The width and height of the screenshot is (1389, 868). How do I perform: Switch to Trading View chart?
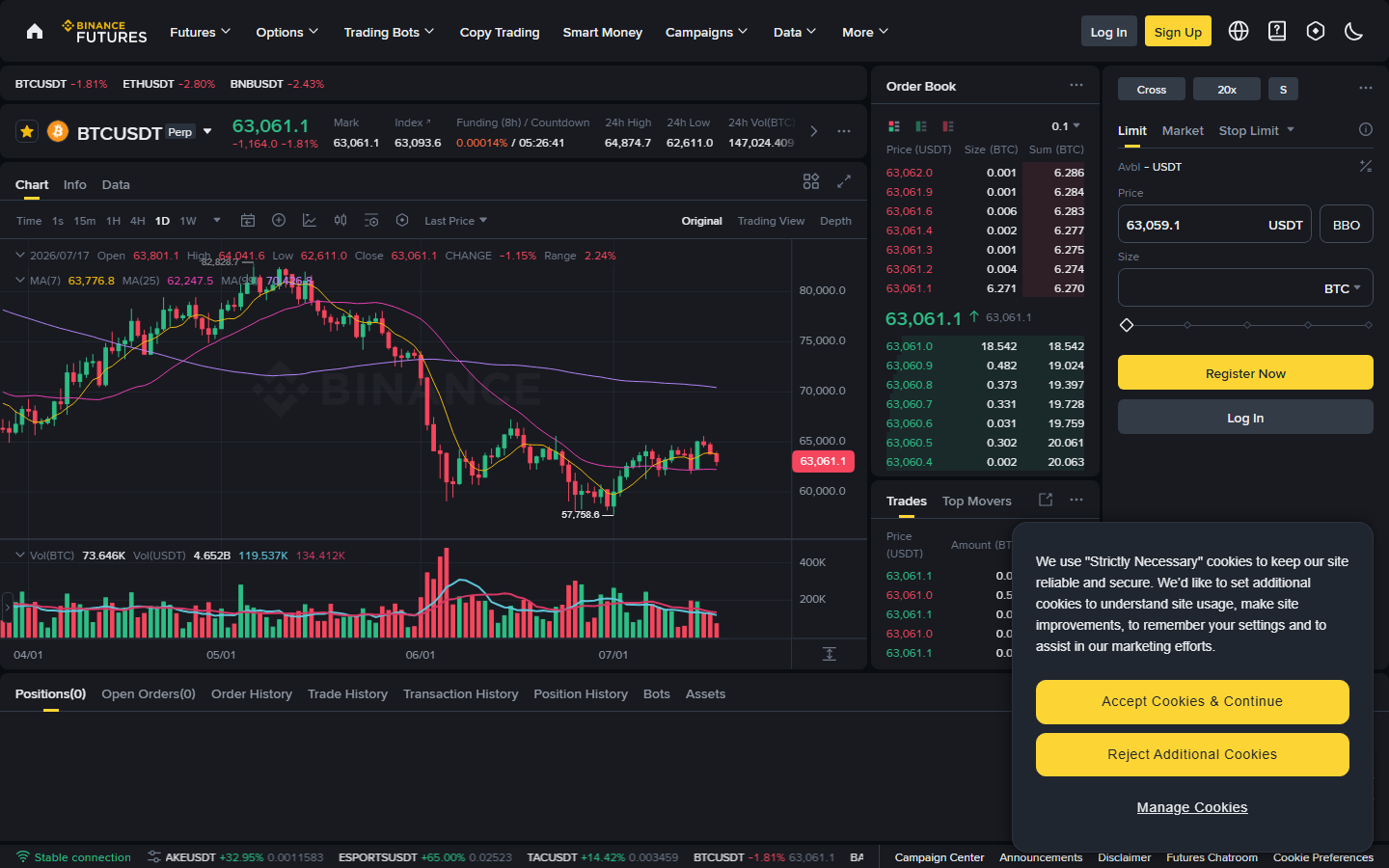pyautogui.click(x=771, y=221)
